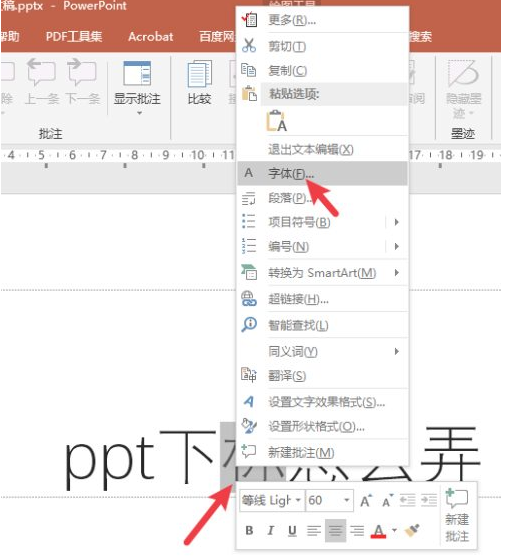Click the hyperlink globe icon

tap(249, 299)
